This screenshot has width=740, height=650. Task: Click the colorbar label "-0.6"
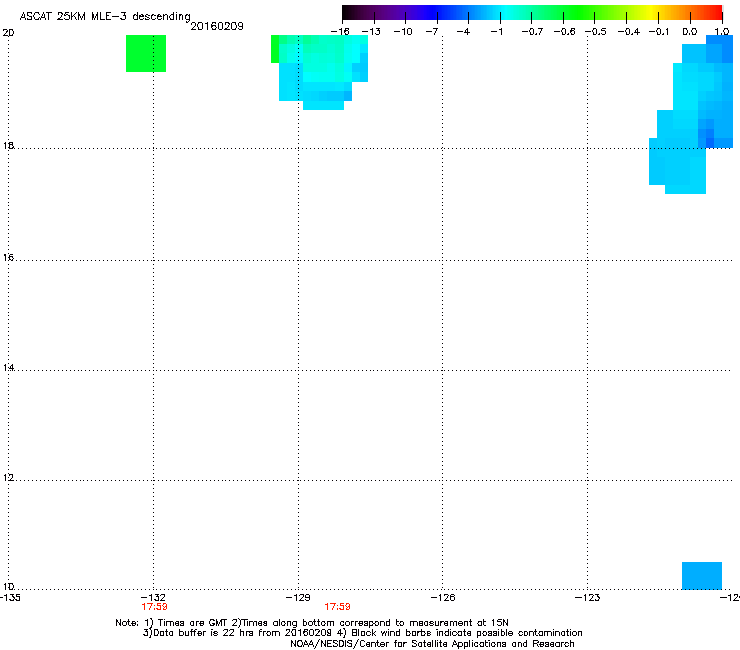point(564,32)
